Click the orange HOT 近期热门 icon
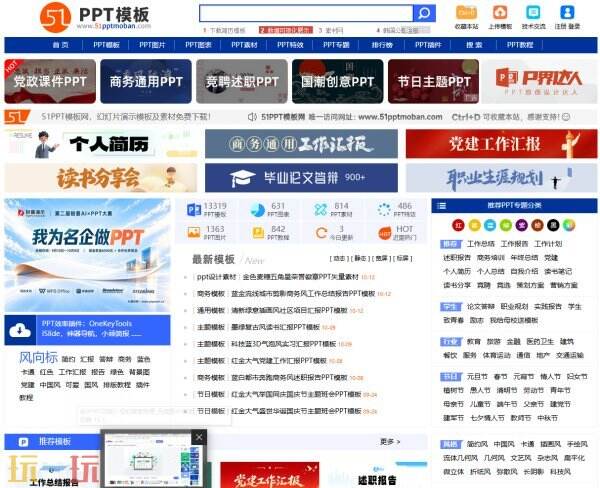Screen dimensions: 600x488 [x=385, y=233]
